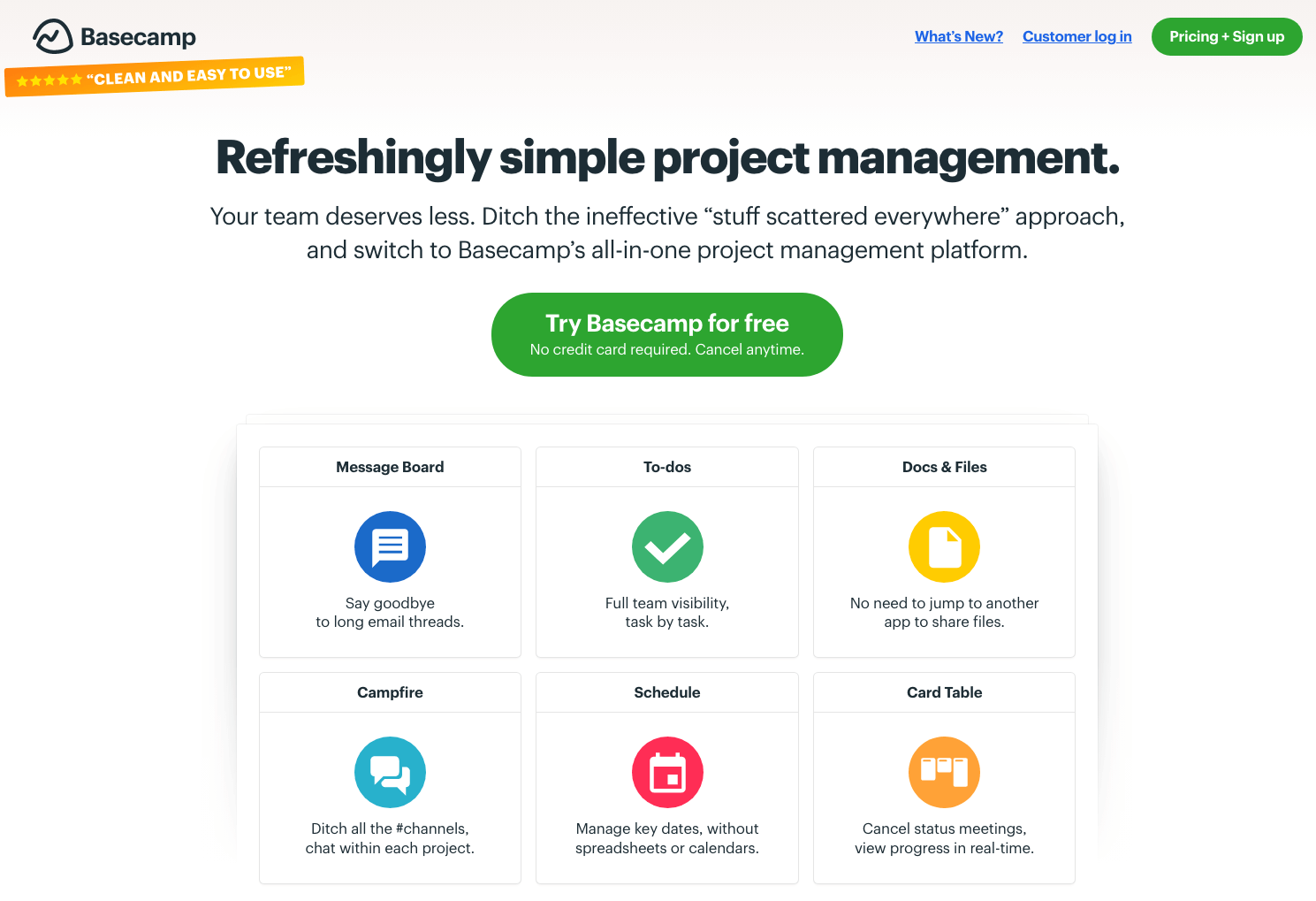Click the "Your team deserves less" subheadline
Screen dimensions: 1316x901
(x=667, y=233)
